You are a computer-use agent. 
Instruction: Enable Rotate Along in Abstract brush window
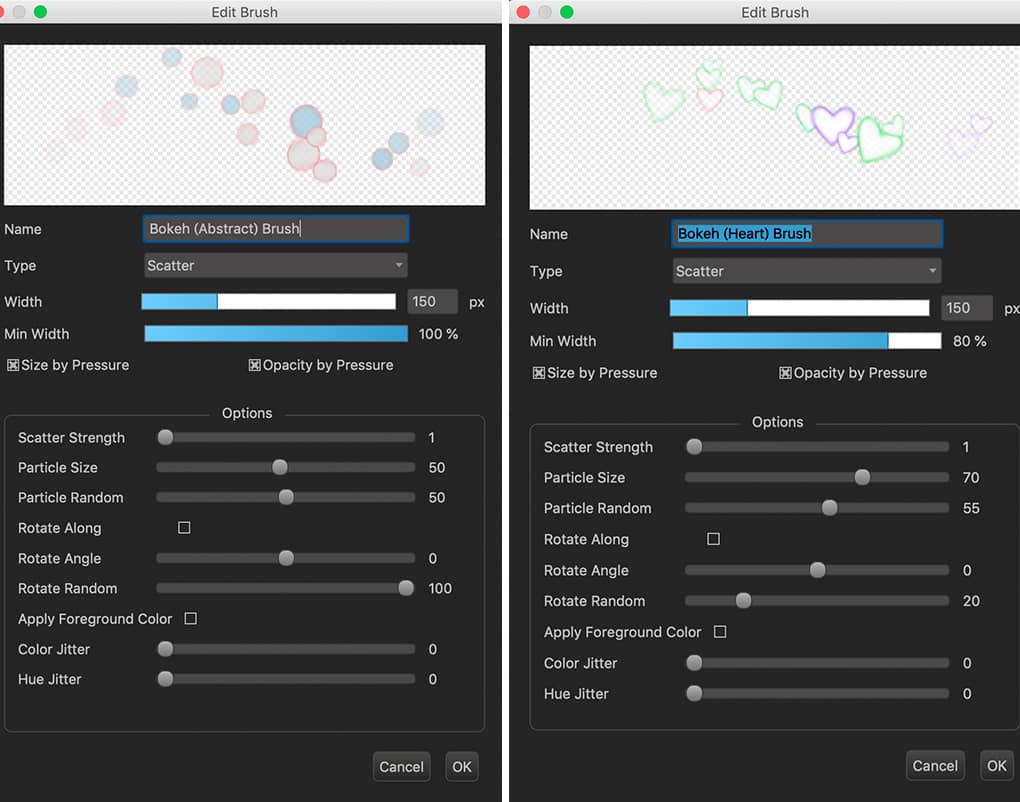click(184, 528)
